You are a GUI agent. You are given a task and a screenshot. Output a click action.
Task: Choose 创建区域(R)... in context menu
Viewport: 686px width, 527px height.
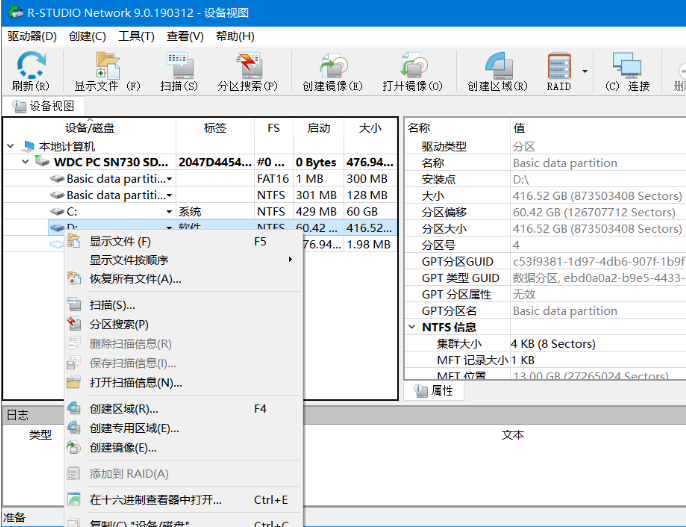pos(184,409)
